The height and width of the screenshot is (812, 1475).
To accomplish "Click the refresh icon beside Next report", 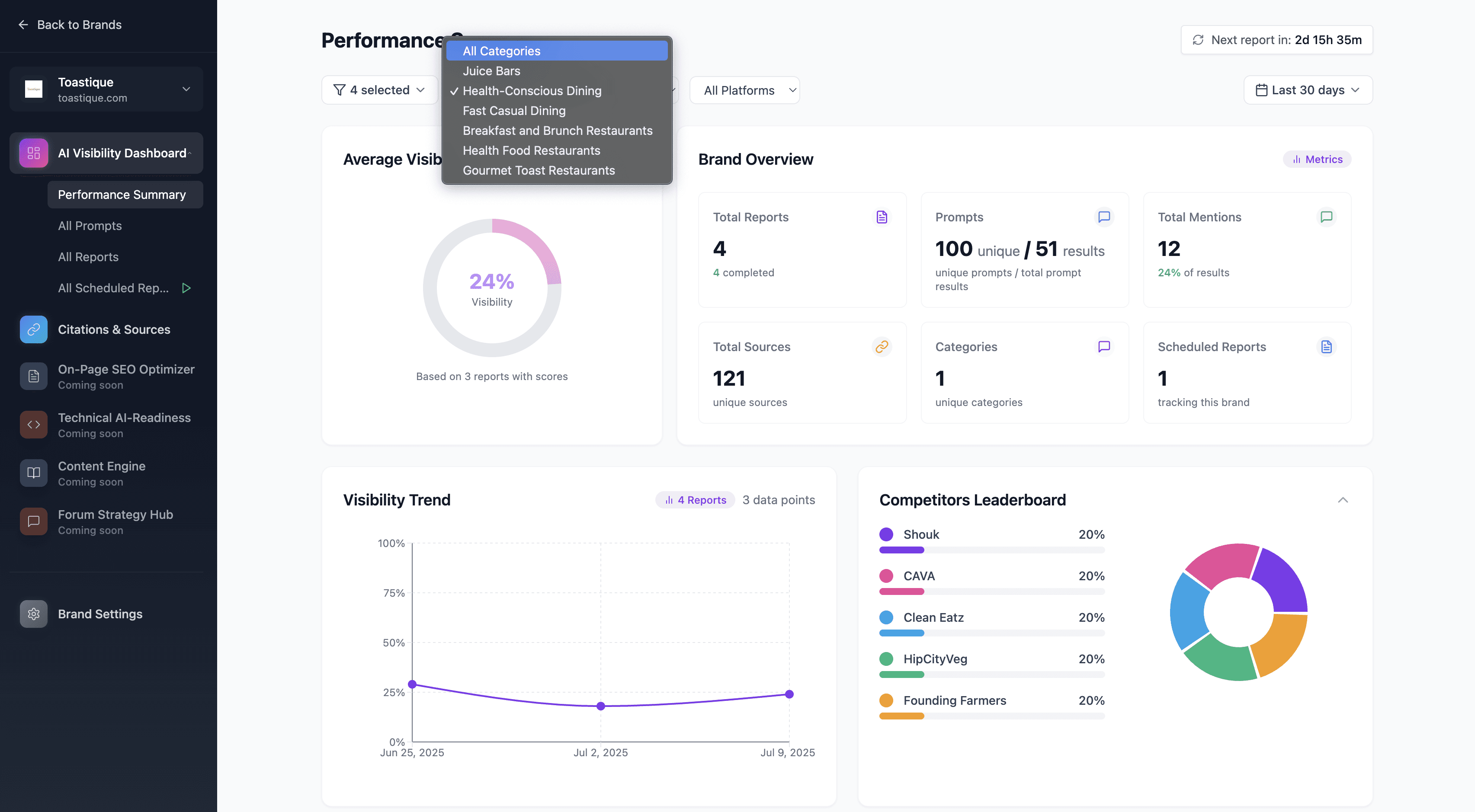I will [x=1198, y=40].
